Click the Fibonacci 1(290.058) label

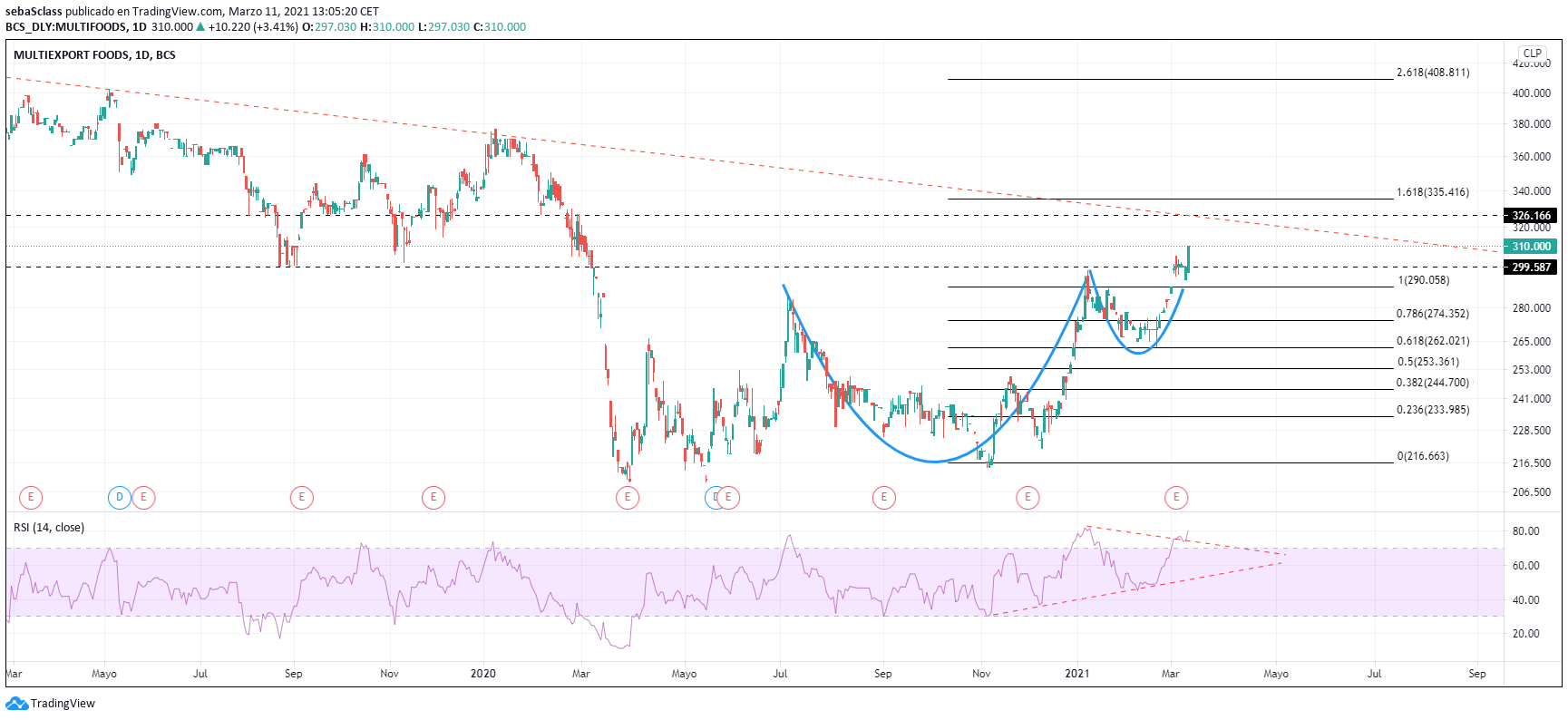click(x=1424, y=280)
